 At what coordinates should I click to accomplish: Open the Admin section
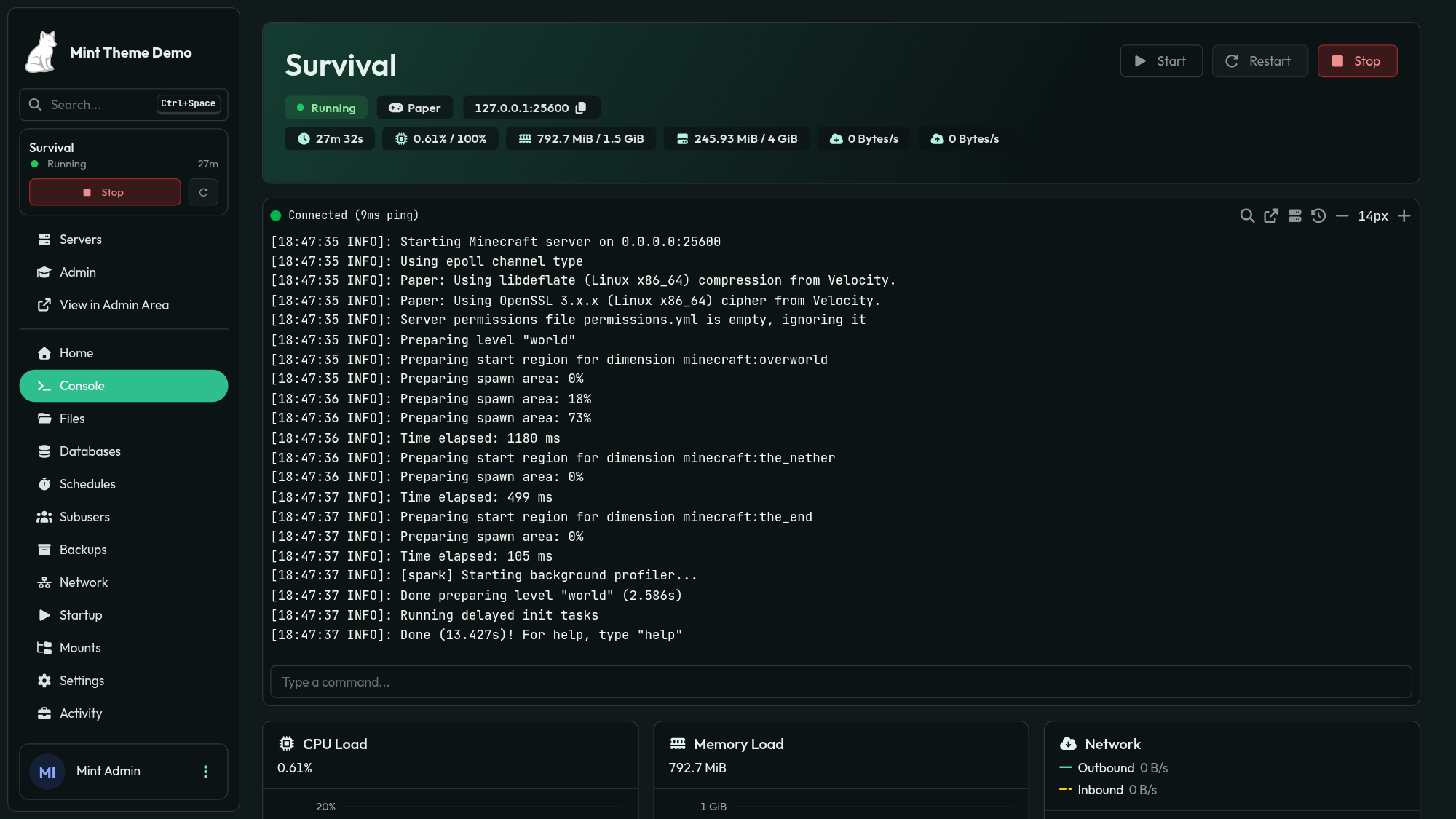coord(123,272)
